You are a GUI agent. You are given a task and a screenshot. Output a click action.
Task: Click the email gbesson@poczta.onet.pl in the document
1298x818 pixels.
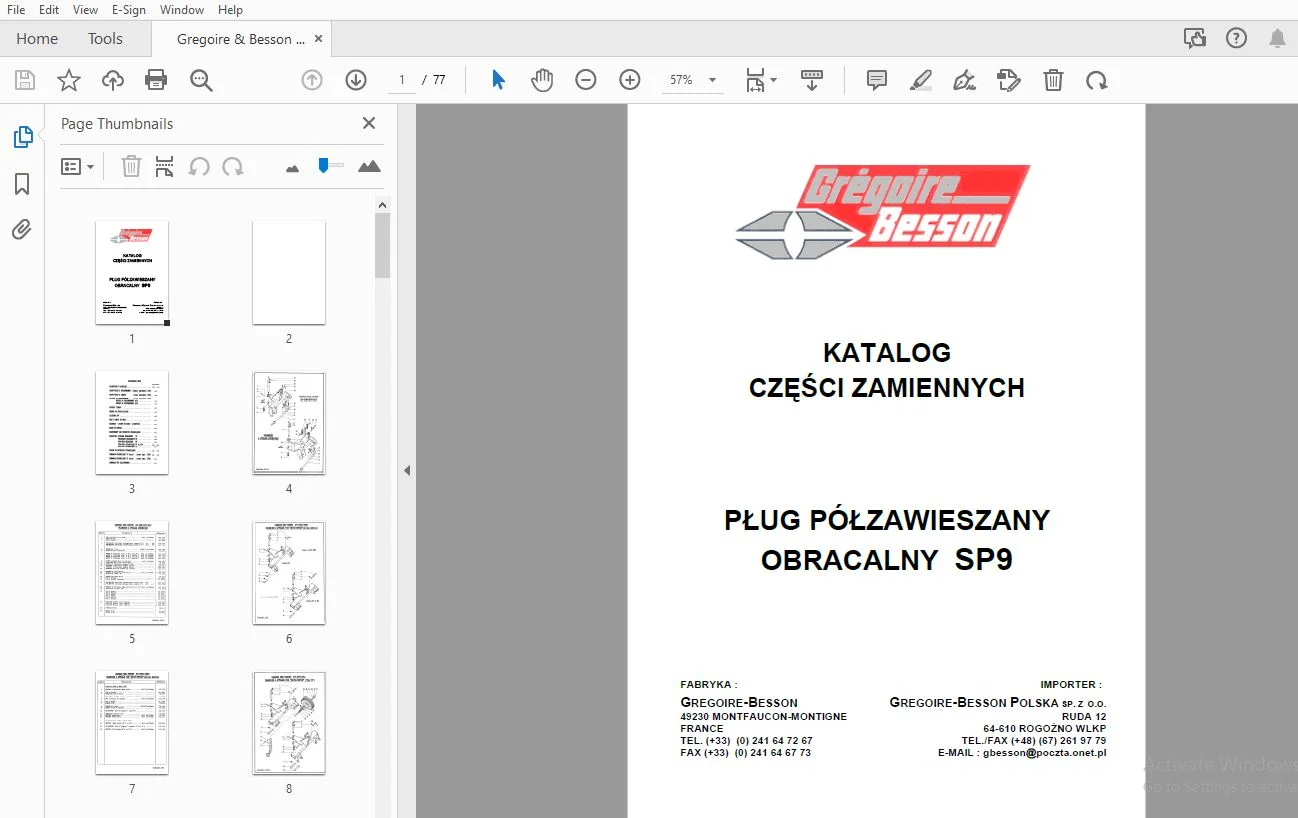1044,753
